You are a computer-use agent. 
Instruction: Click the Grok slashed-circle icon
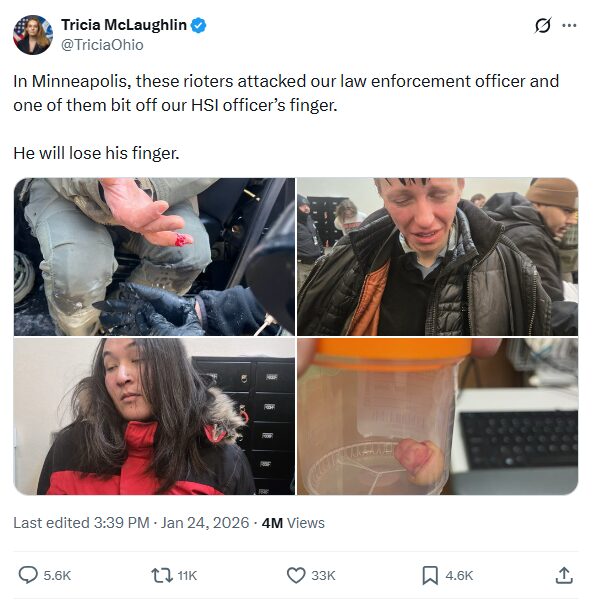click(543, 26)
